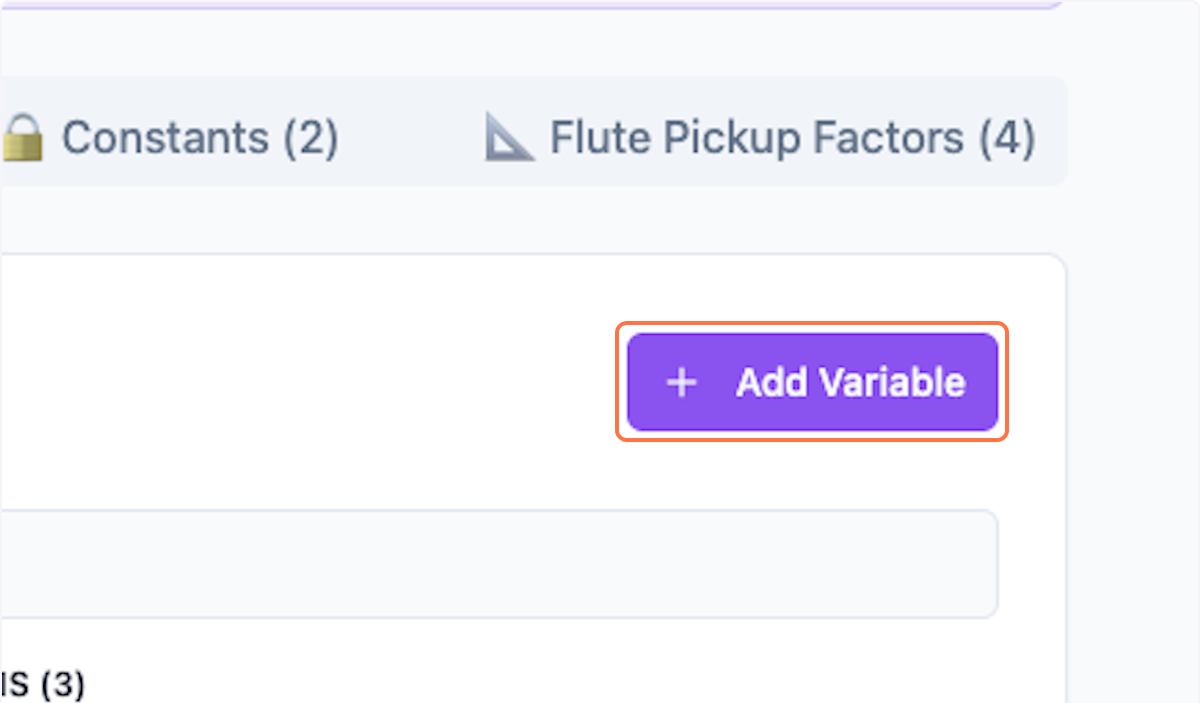Click the golden padlock icon

(x=22, y=138)
